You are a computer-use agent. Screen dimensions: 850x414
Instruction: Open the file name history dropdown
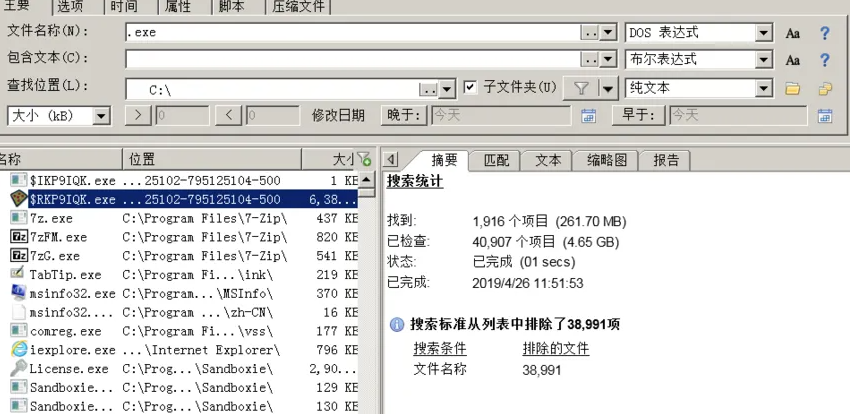(608, 33)
